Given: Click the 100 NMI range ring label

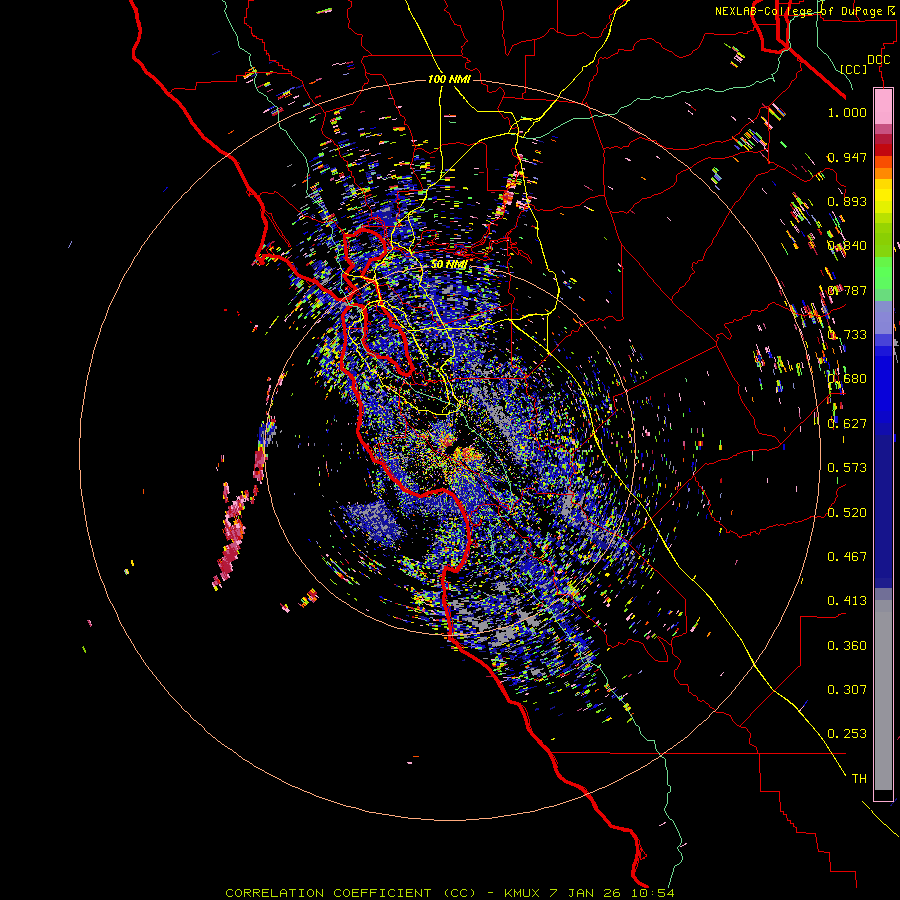Looking at the screenshot, I should (x=449, y=79).
